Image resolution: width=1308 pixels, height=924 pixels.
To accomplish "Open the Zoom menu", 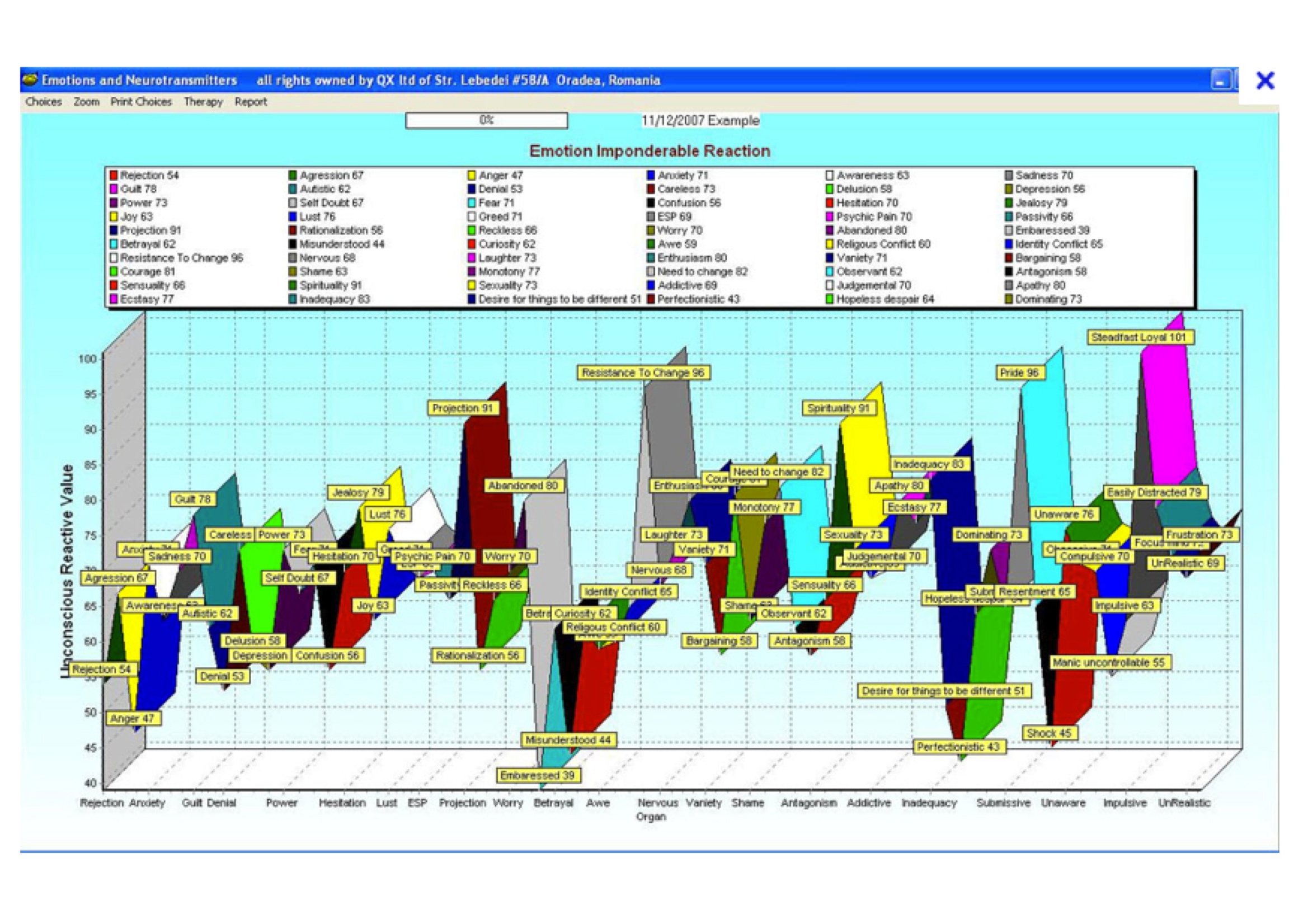I will pos(86,102).
